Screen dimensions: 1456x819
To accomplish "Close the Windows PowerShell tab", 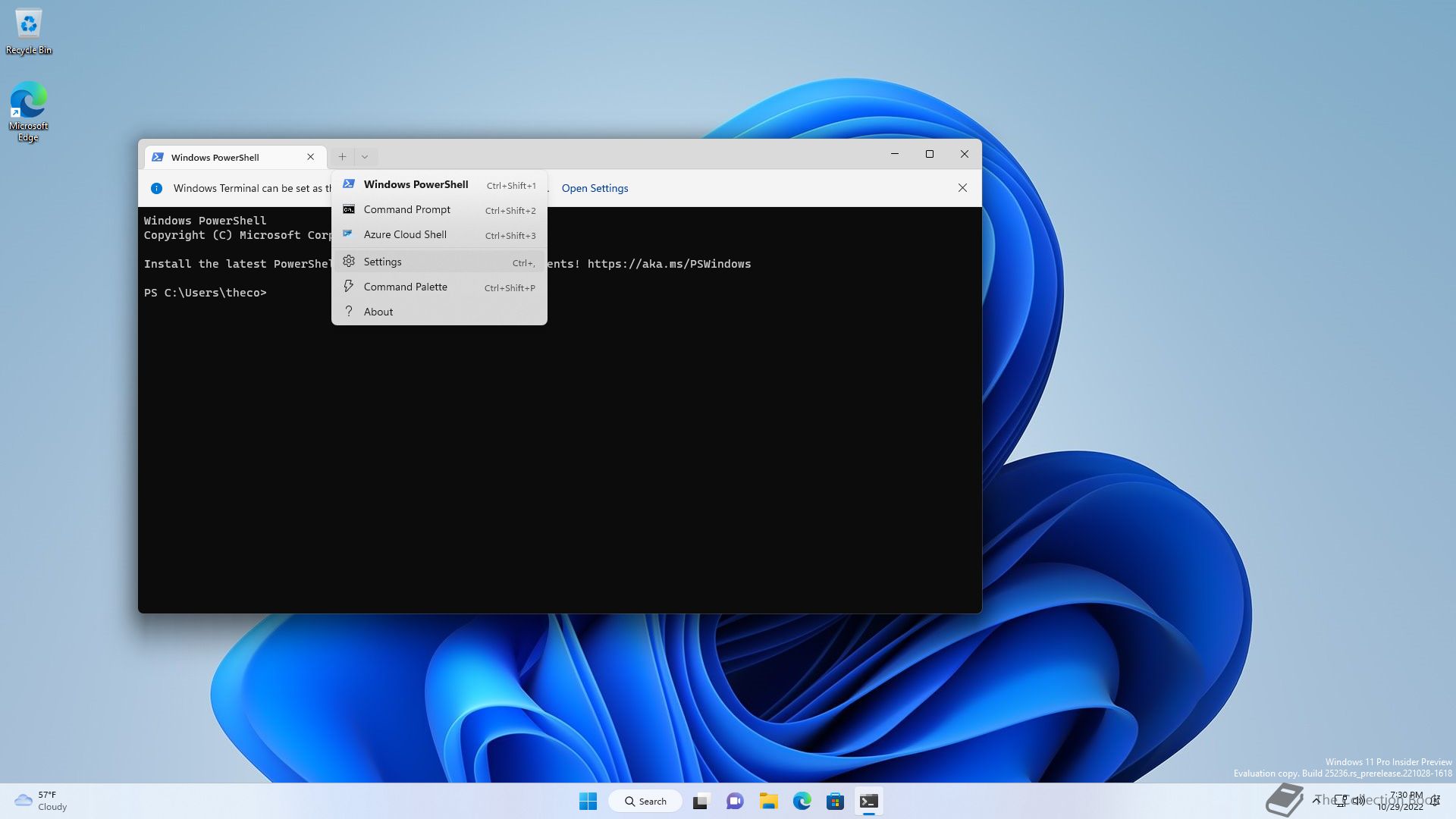I will click(x=310, y=157).
